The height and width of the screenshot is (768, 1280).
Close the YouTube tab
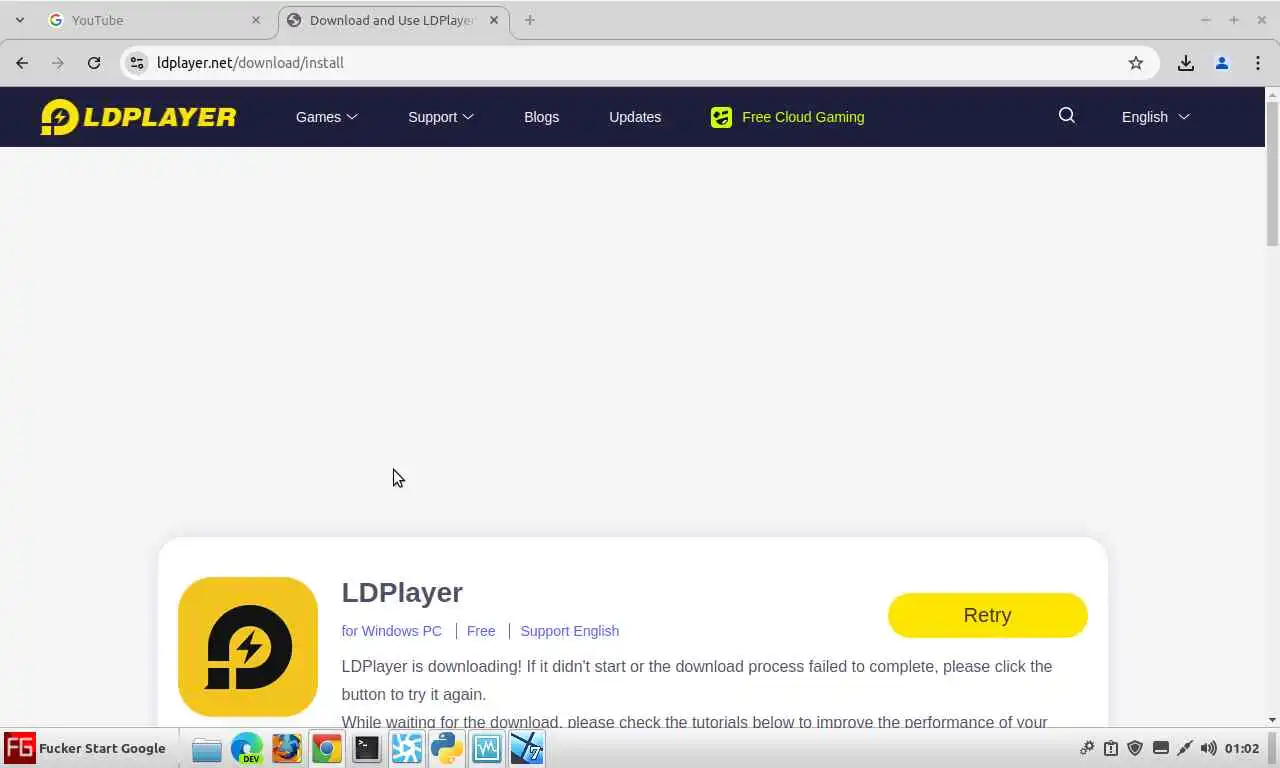tap(256, 20)
